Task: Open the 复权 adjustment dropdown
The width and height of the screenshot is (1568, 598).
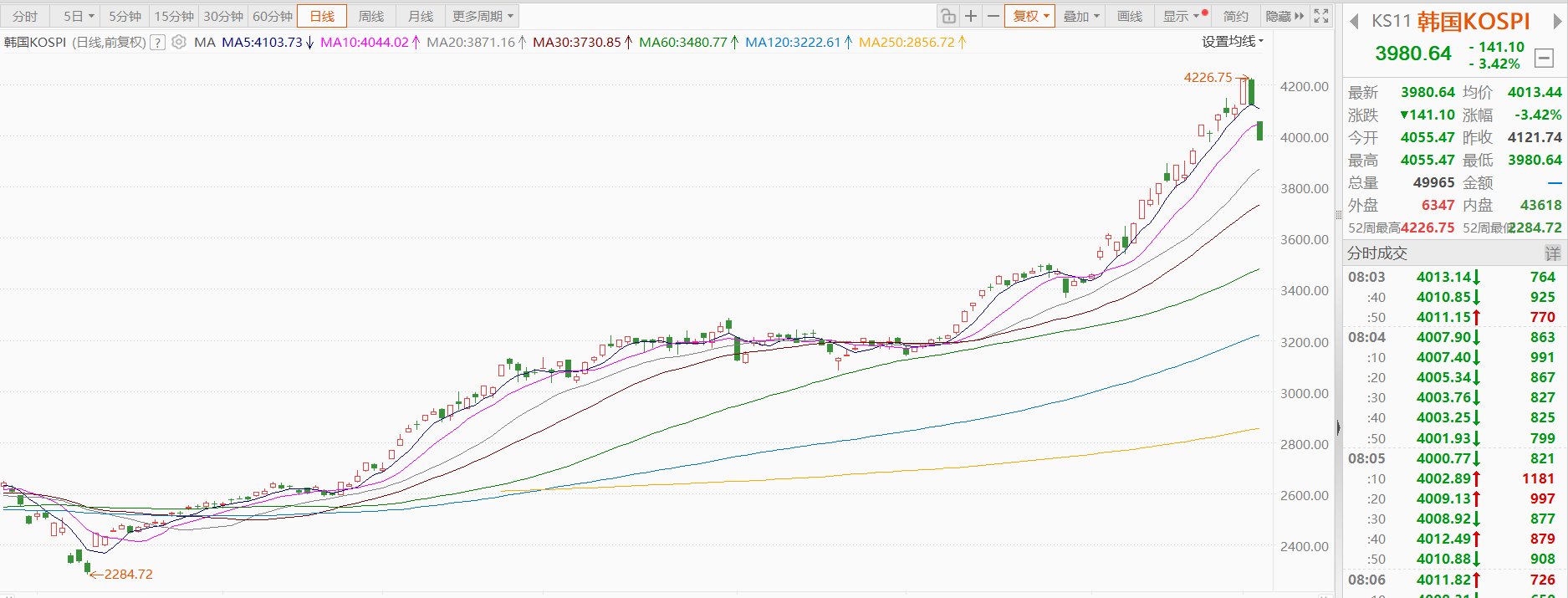Action: (x=1030, y=16)
